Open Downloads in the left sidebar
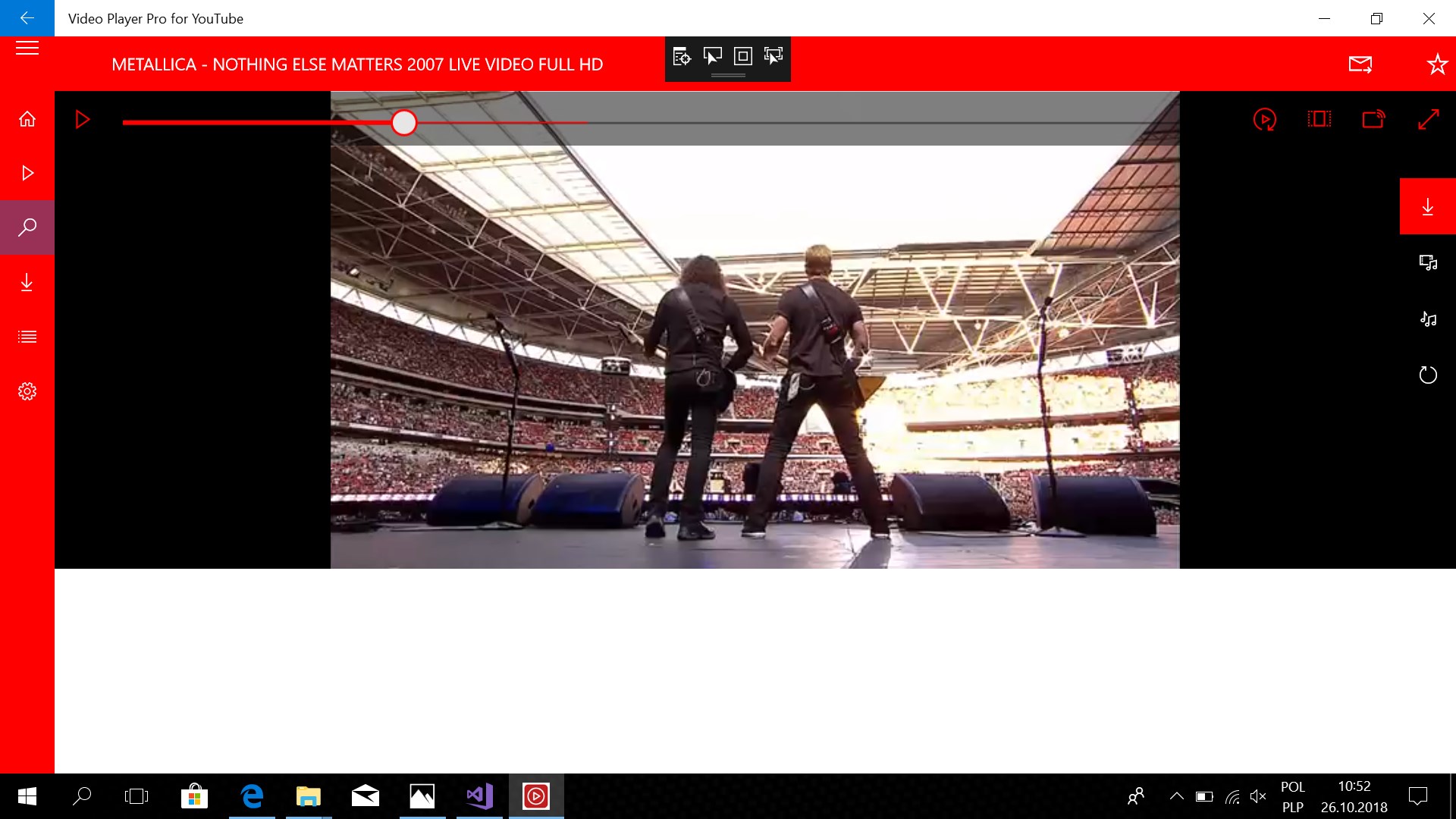Viewport: 1456px width, 819px height. 27,282
